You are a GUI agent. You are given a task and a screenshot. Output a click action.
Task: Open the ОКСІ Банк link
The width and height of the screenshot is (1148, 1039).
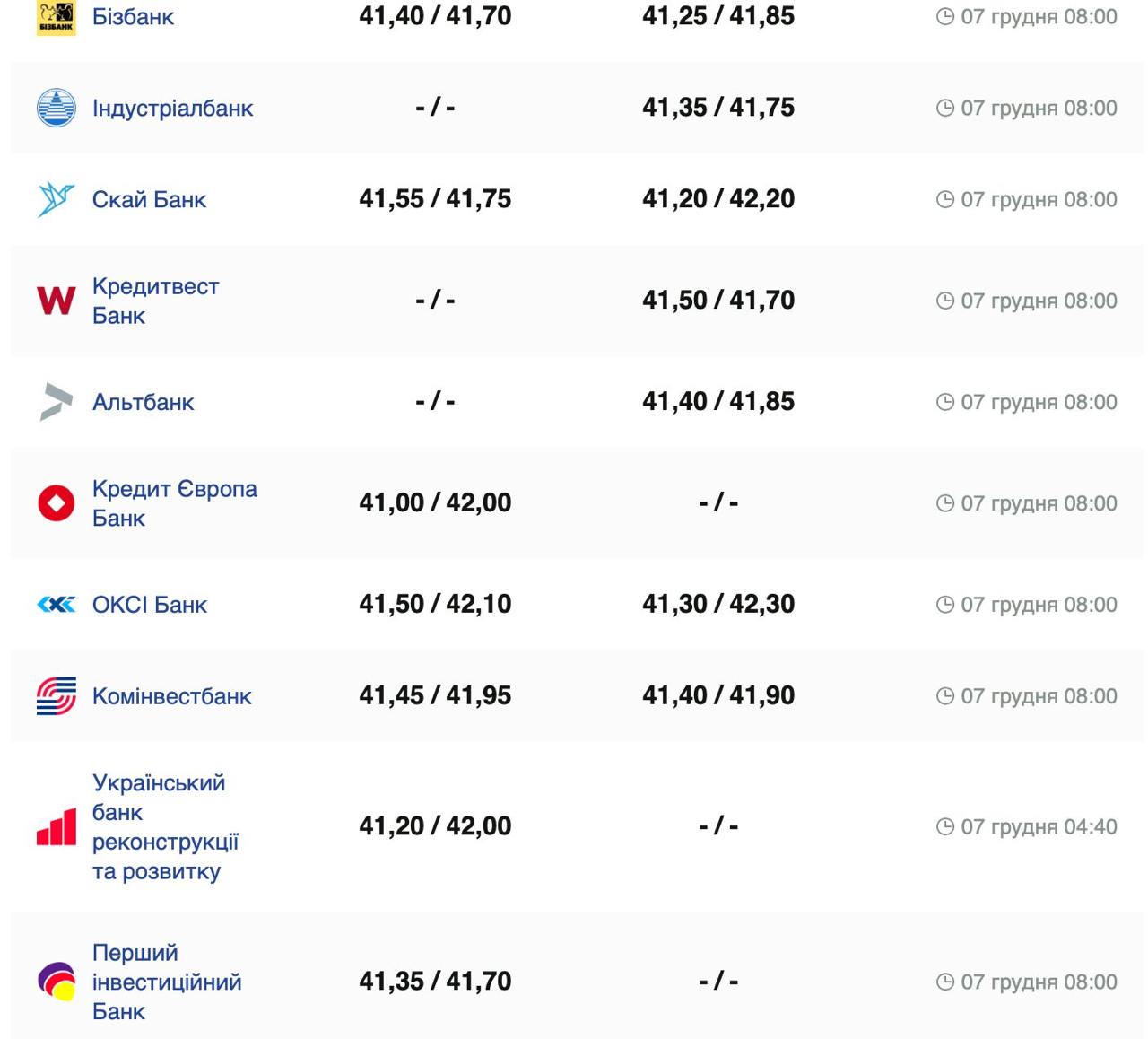click(149, 605)
